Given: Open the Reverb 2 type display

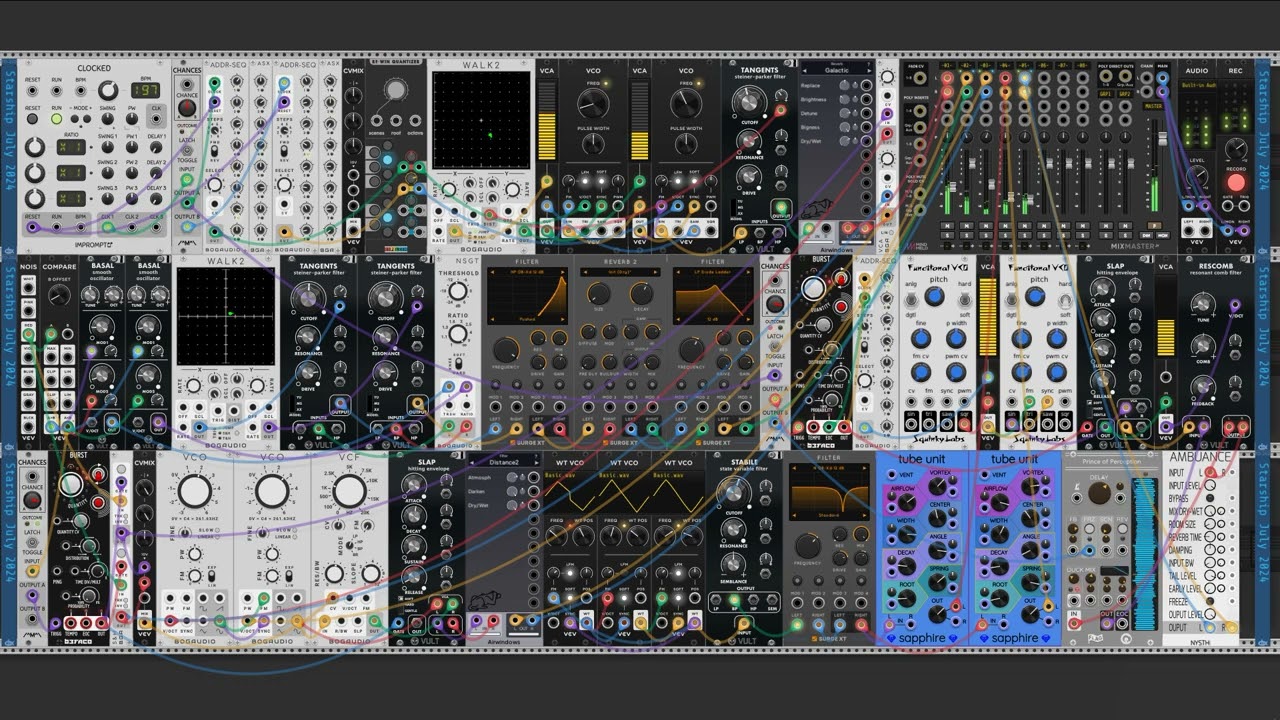Looking at the screenshot, I should tap(620, 271).
